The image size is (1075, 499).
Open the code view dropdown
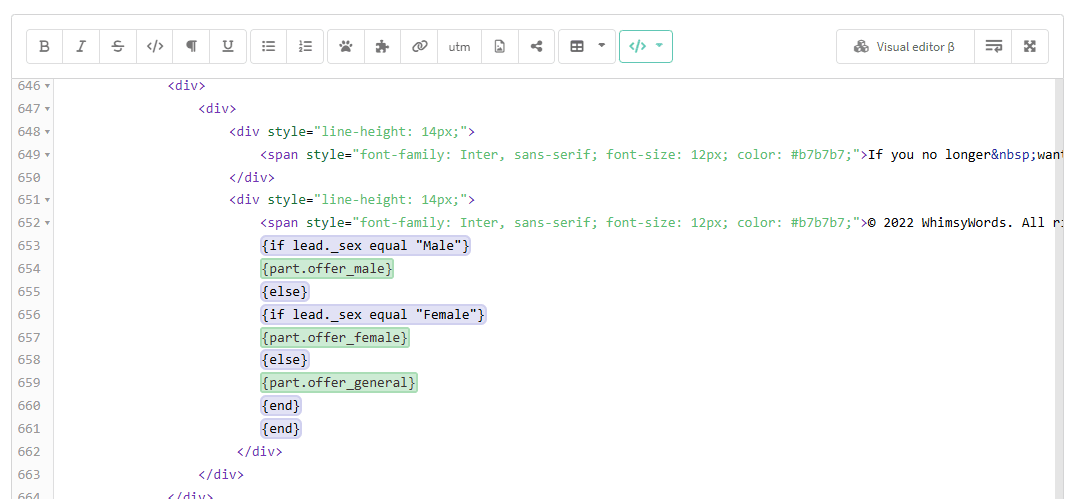coord(646,47)
